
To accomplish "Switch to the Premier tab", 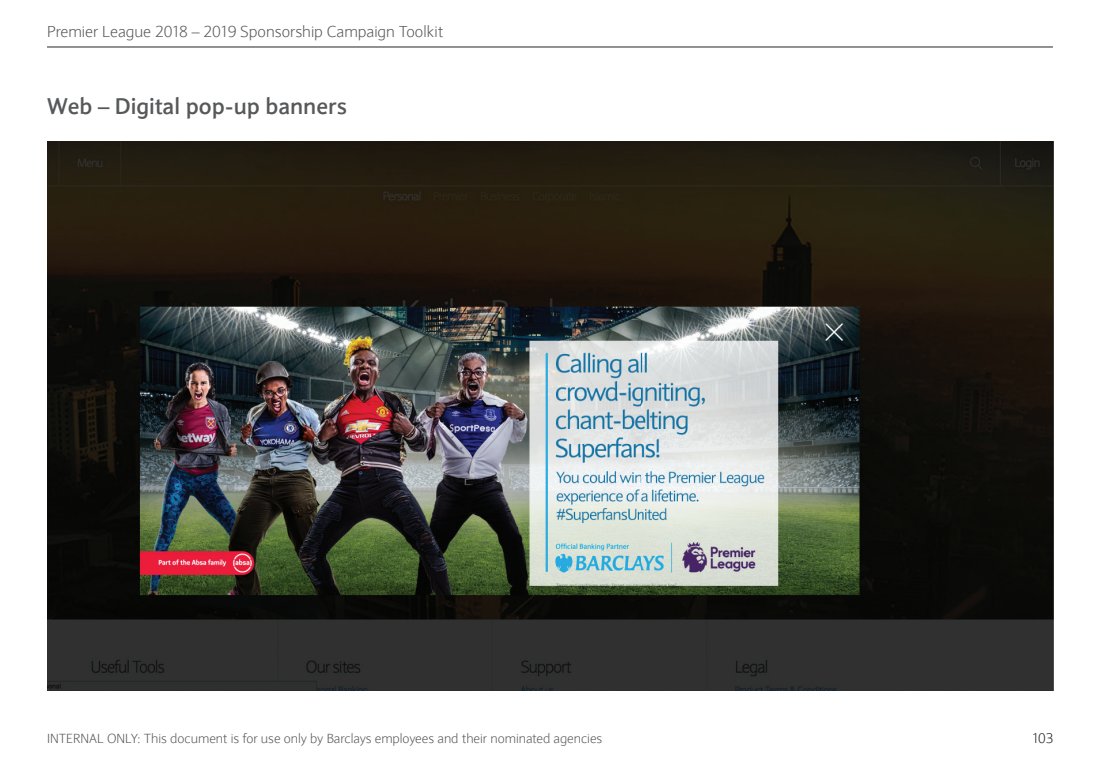I will [450, 197].
